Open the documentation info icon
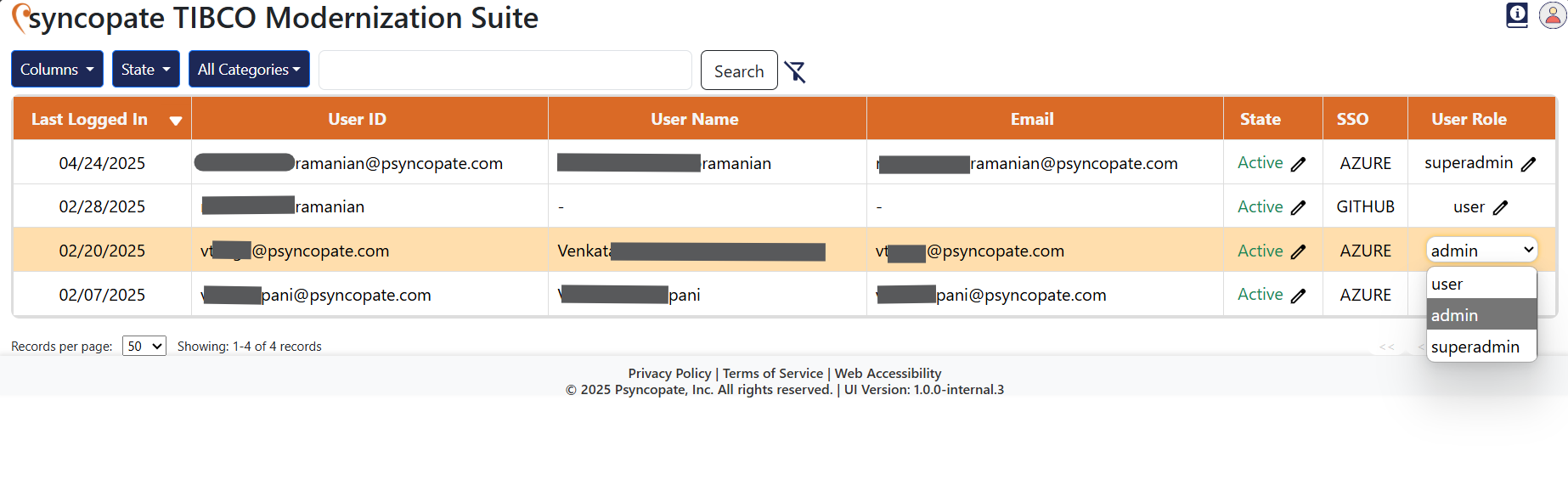The height and width of the screenshot is (502, 1568). tap(1515, 15)
